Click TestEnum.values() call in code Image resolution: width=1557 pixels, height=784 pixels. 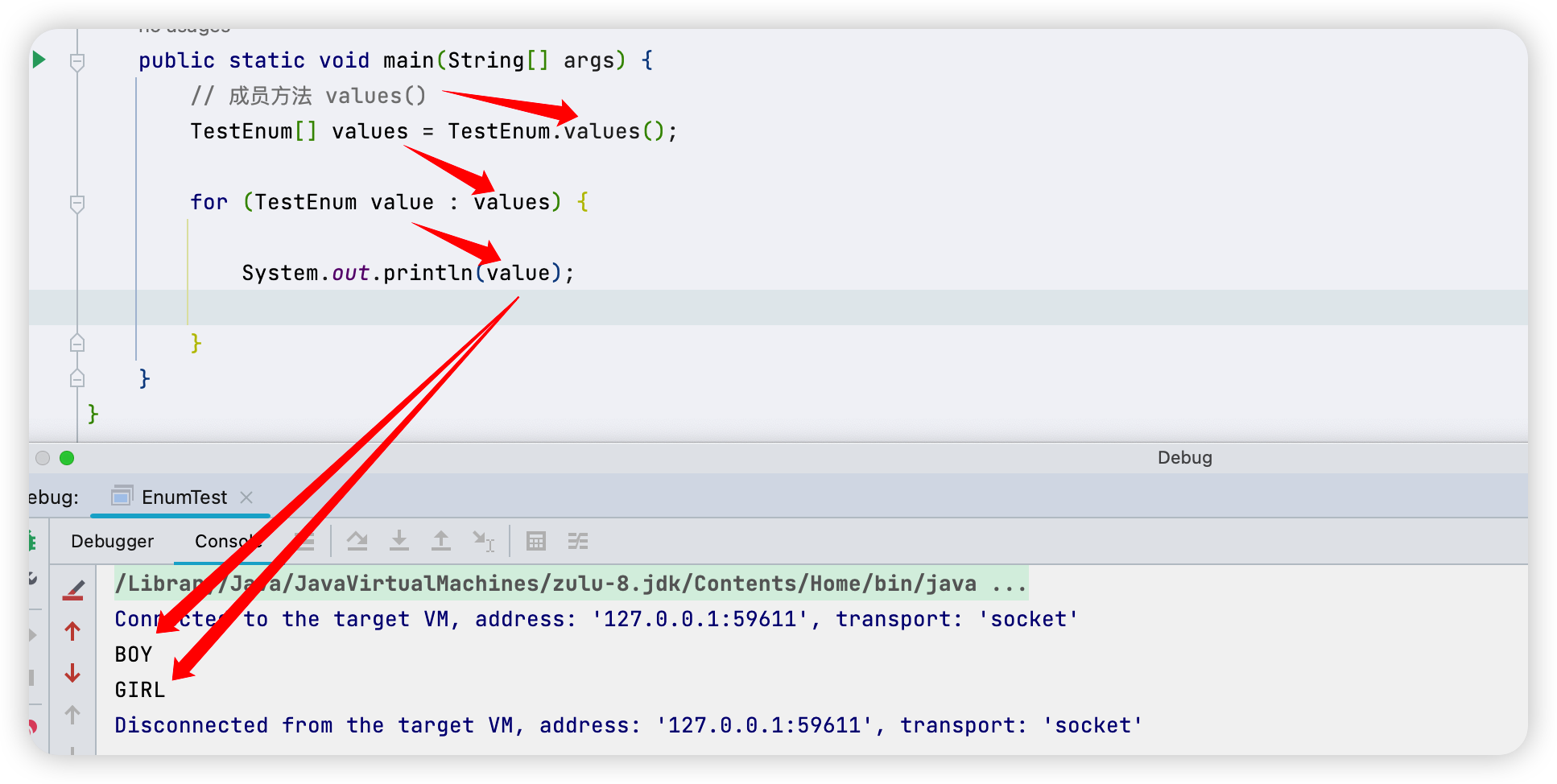point(562,131)
